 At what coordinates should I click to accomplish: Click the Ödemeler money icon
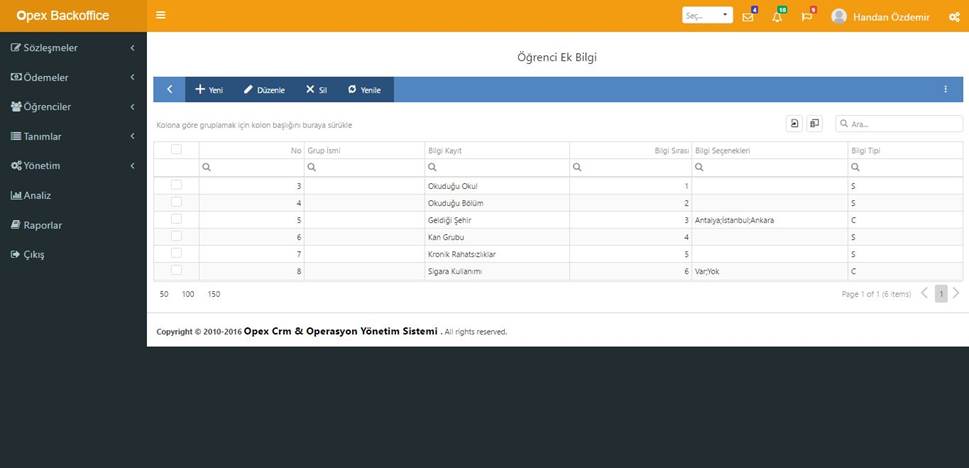click(x=17, y=77)
